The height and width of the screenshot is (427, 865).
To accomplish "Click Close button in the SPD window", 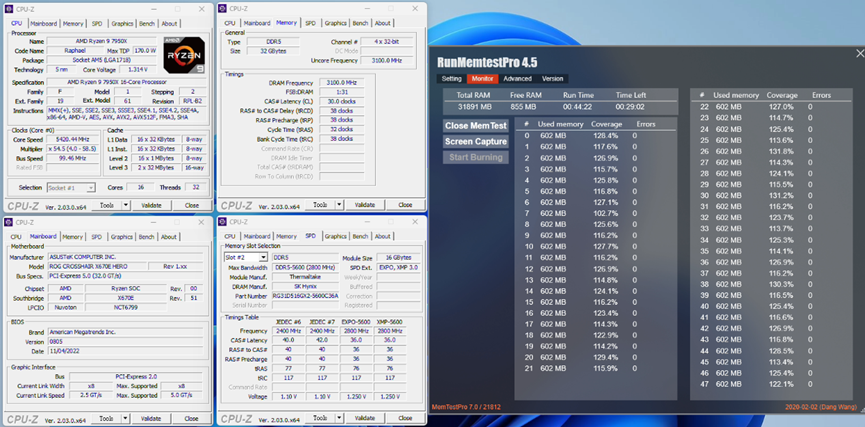I will 405,418.
